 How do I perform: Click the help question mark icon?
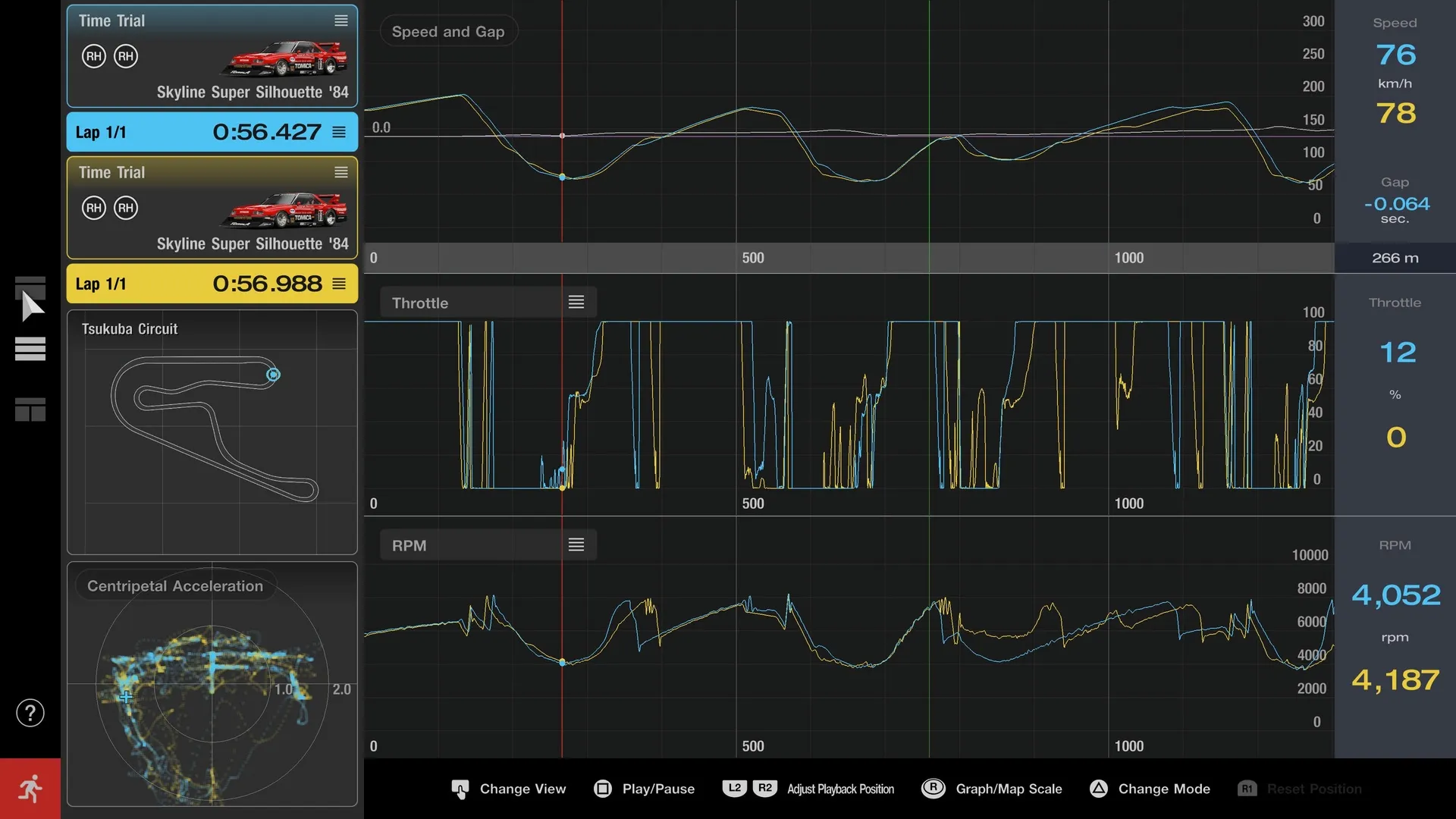point(30,713)
